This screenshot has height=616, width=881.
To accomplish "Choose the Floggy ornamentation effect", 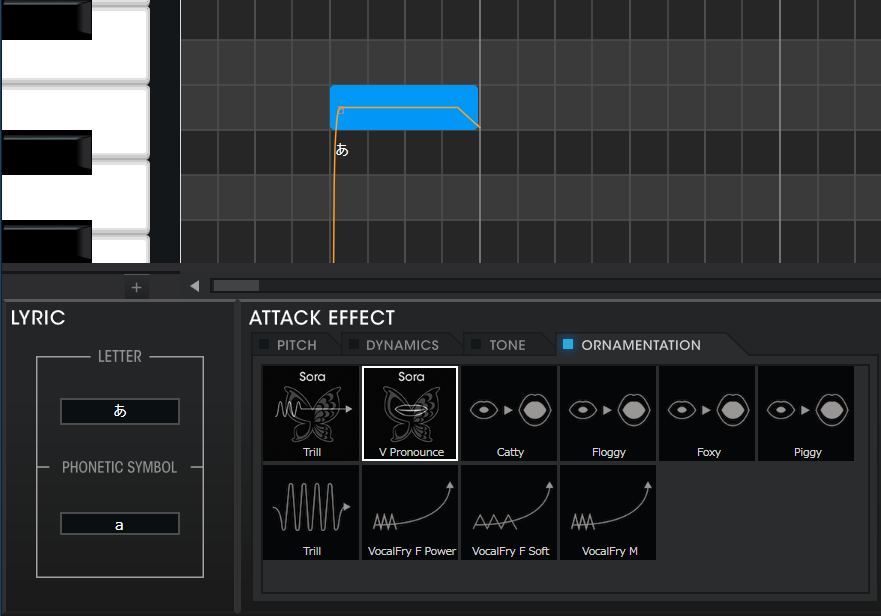I will click(608, 414).
